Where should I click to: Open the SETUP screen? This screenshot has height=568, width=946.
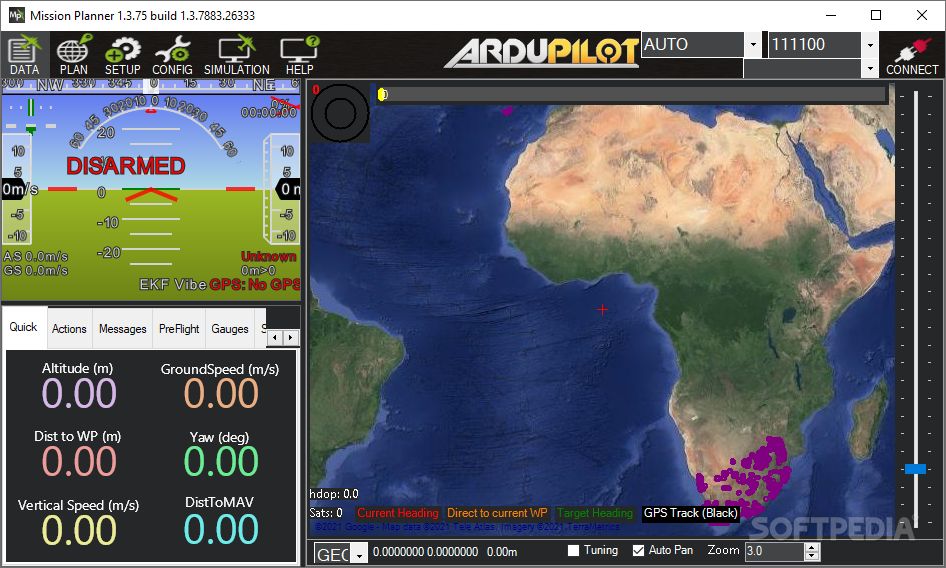pos(122,55)
